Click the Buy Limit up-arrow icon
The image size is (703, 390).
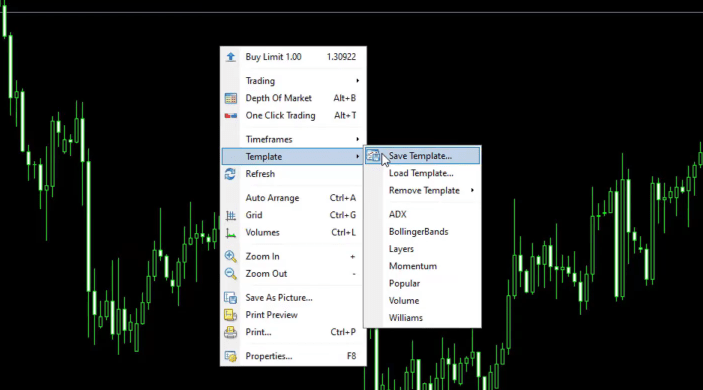point(230,57)
